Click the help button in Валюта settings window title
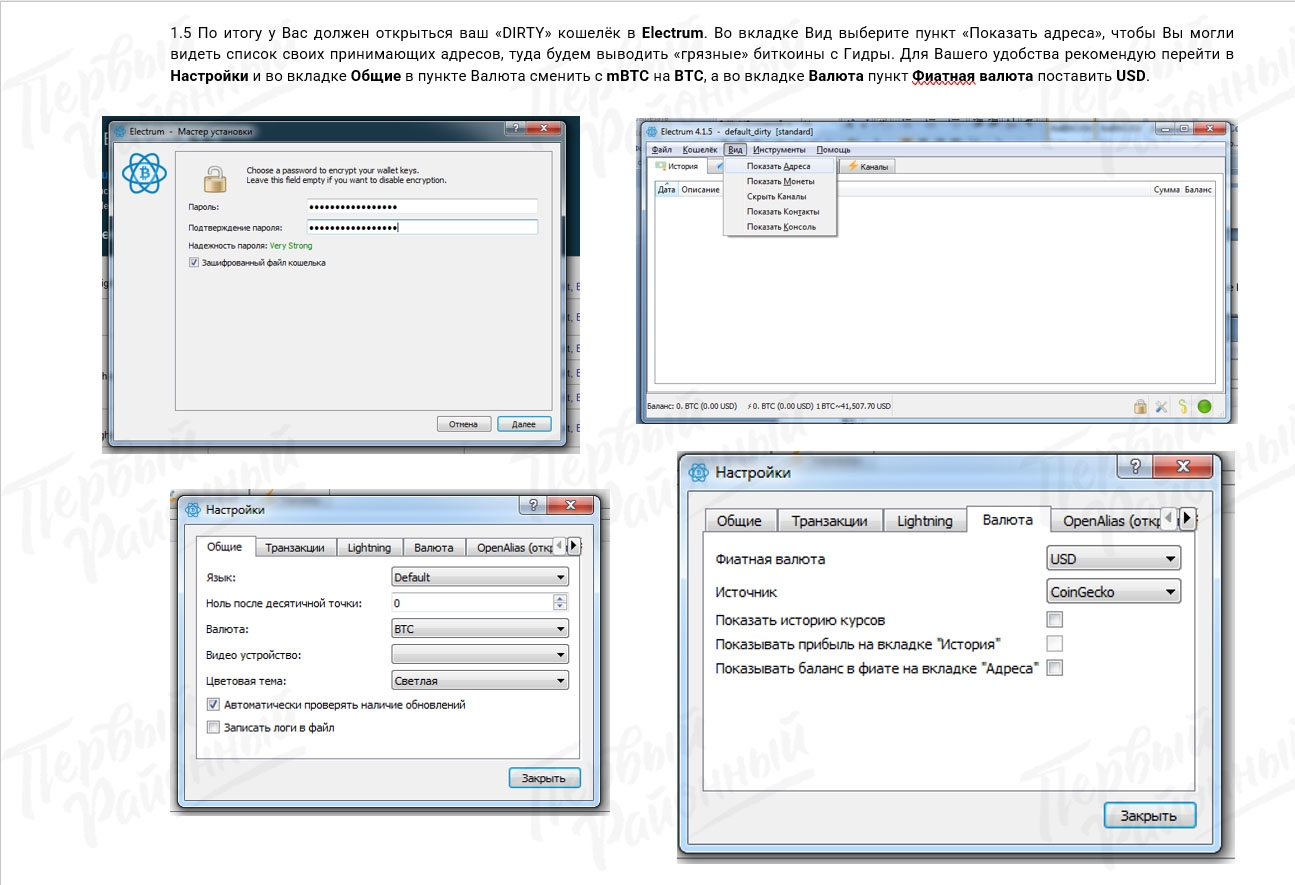The width and height of the screenshot is (1295, 885). (x=1137, y=466)
